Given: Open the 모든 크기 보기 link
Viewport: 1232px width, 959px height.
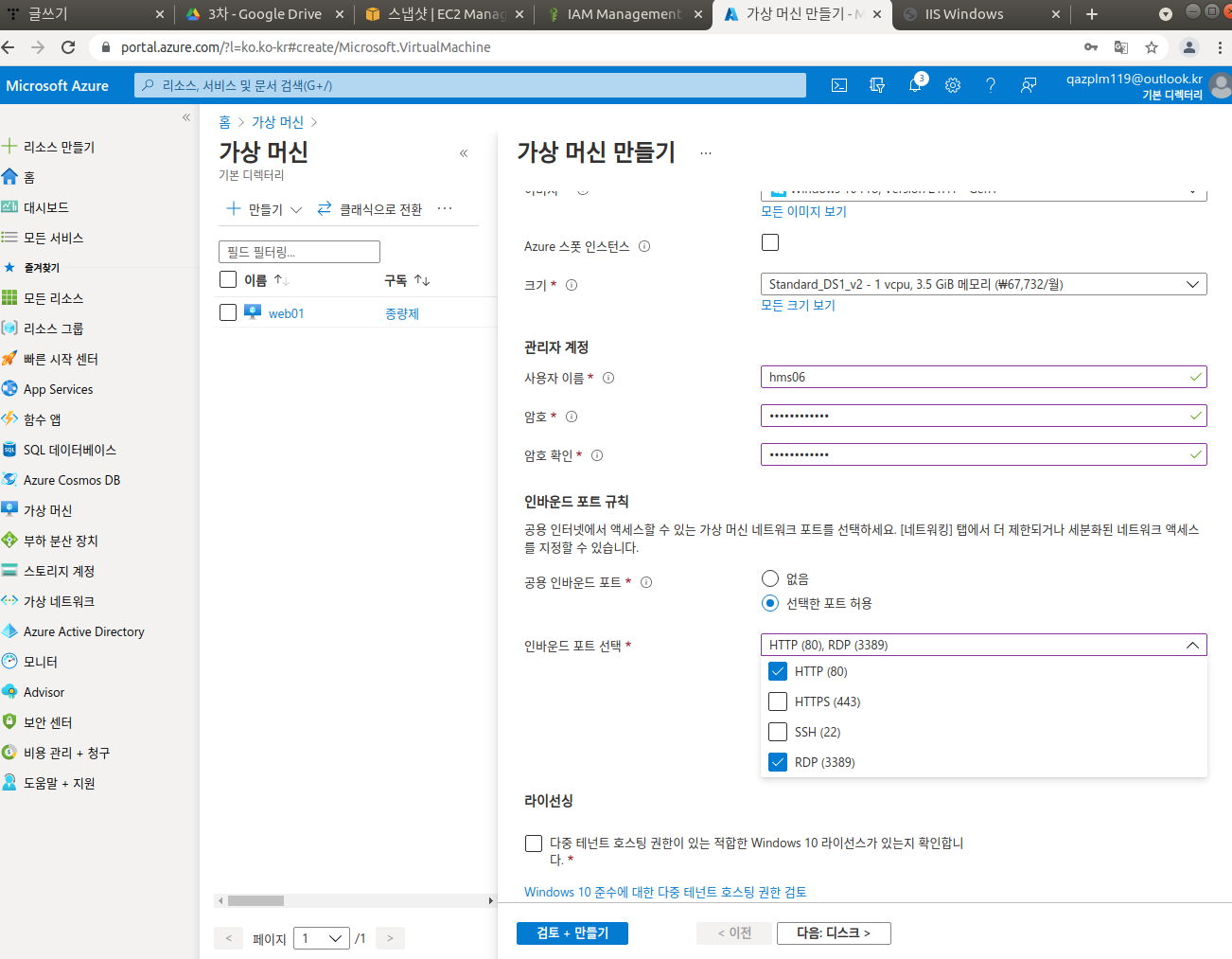Looking at the screenshot, I should click(798, 305).
